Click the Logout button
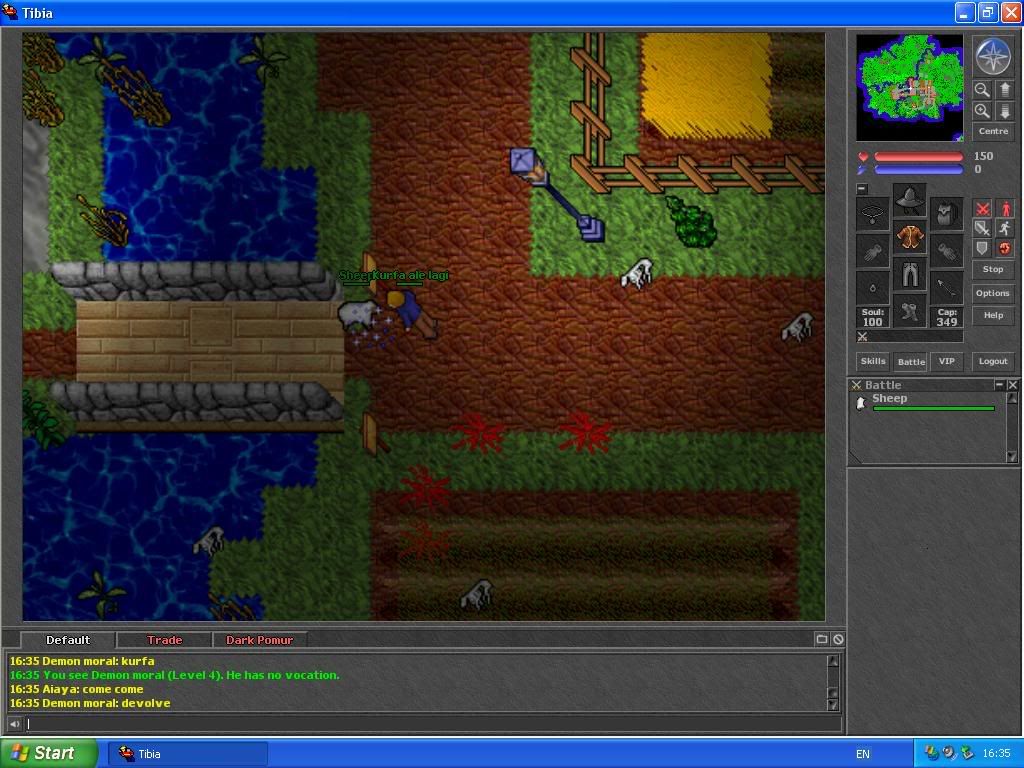The image size is (1024, 768). point(993,361)
